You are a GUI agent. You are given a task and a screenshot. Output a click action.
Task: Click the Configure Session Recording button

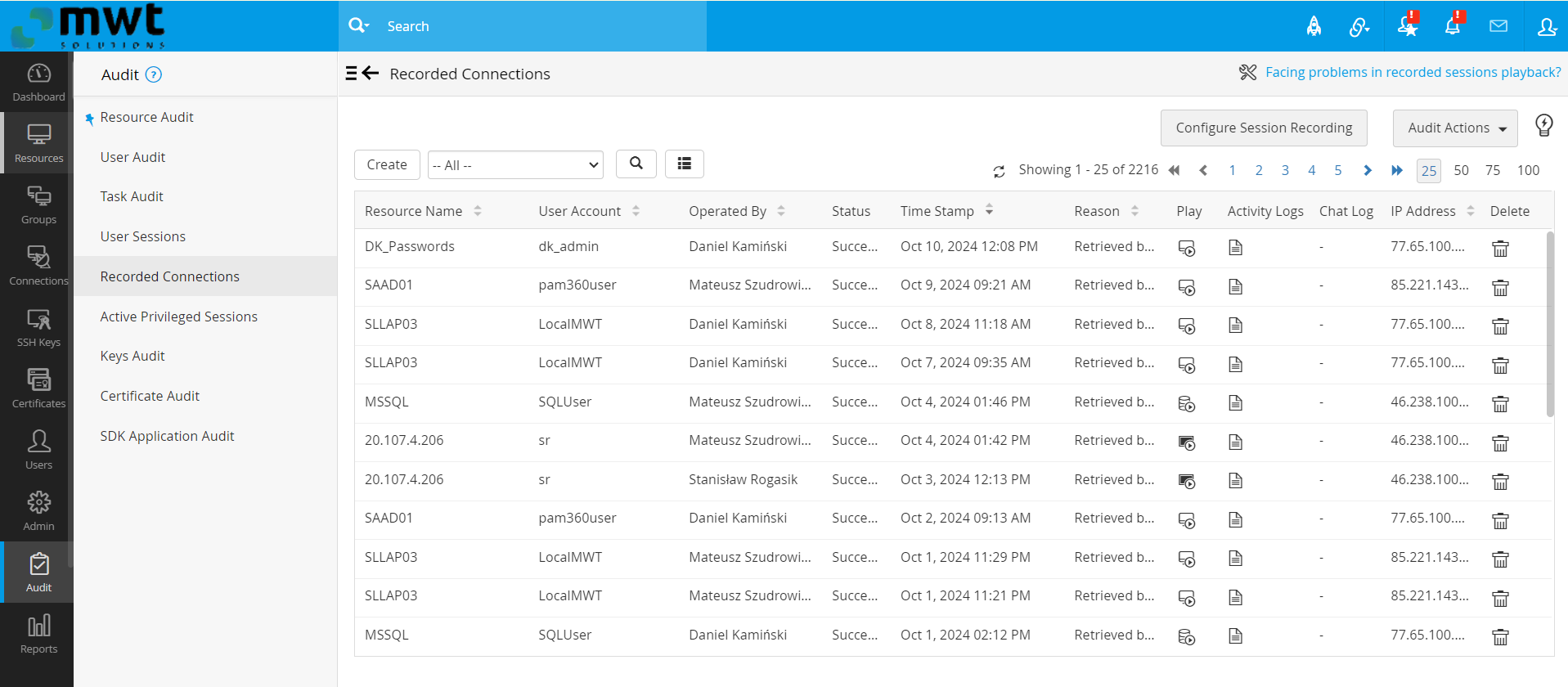tap(1263, 128)
